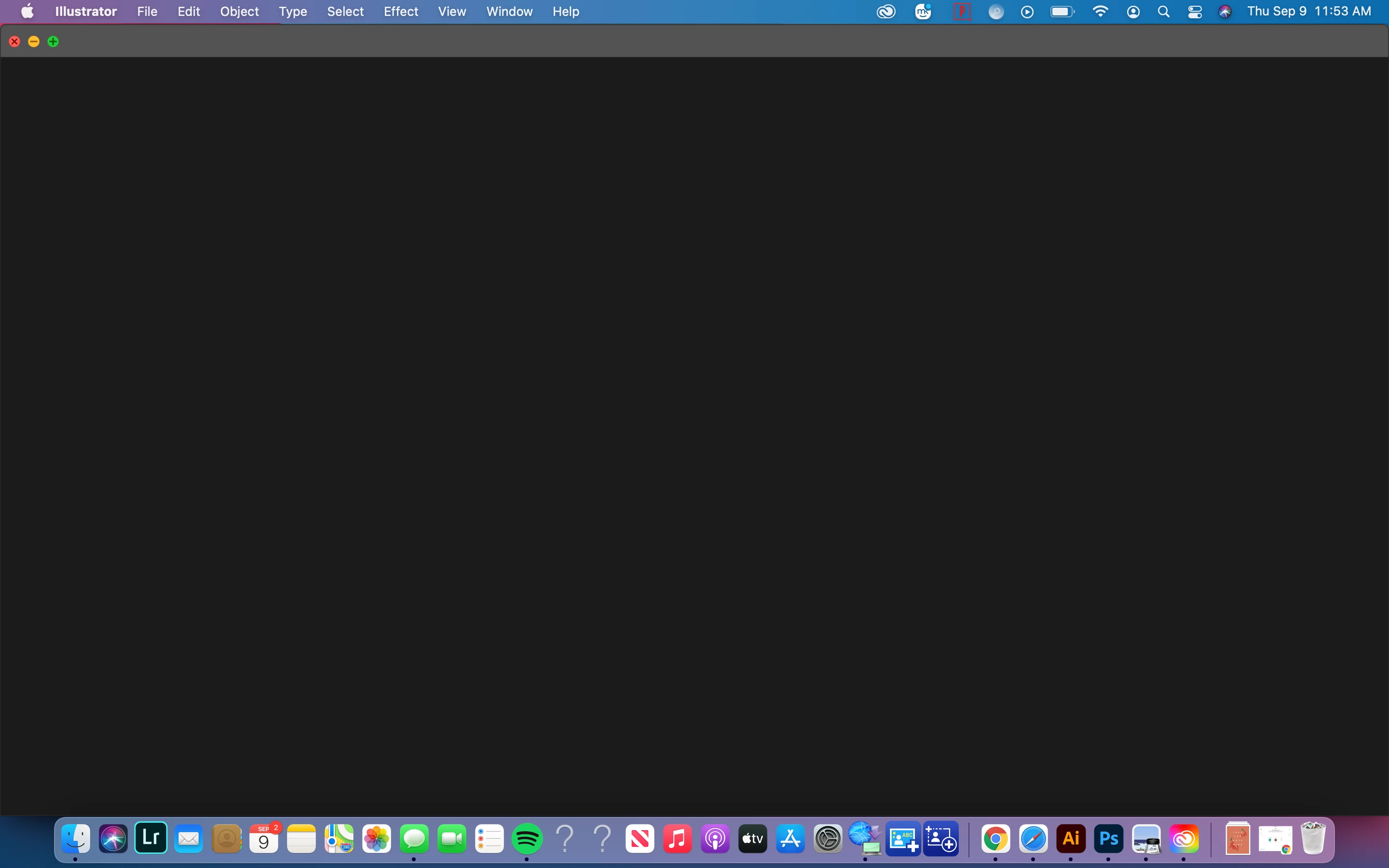The height and width of the screenshot is (868, 1389).
Task: Open Creative Cloud menu bar icon
Action: point(885,12)
